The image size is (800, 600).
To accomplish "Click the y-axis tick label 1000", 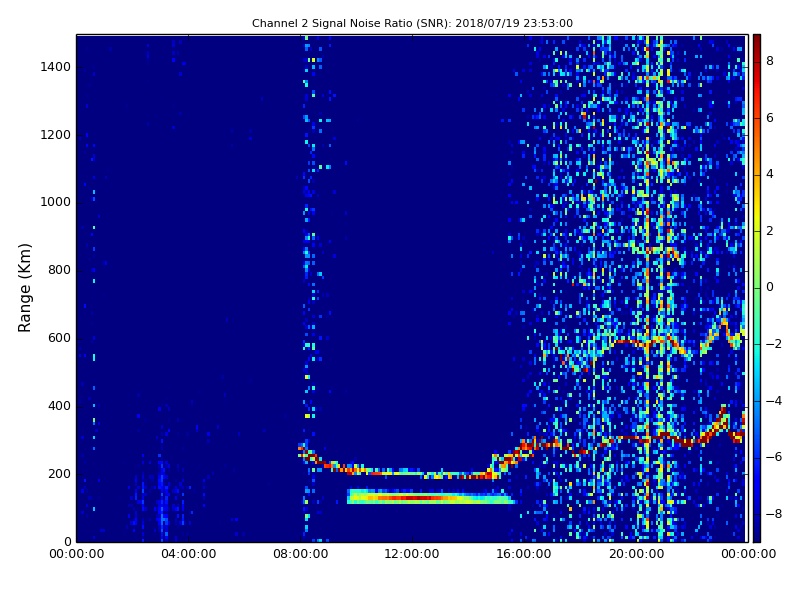I will 56,202.
